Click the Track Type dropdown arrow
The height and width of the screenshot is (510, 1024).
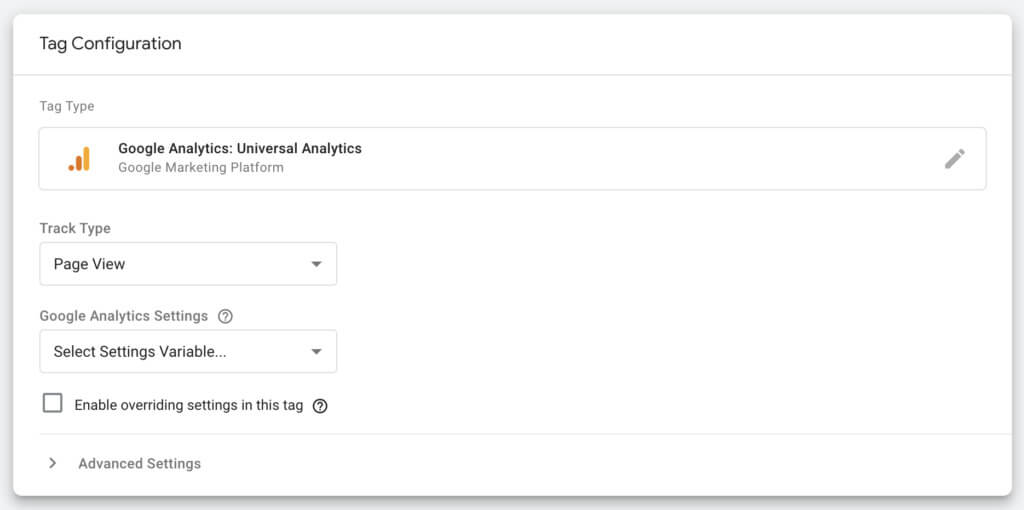tap(316, 264)
